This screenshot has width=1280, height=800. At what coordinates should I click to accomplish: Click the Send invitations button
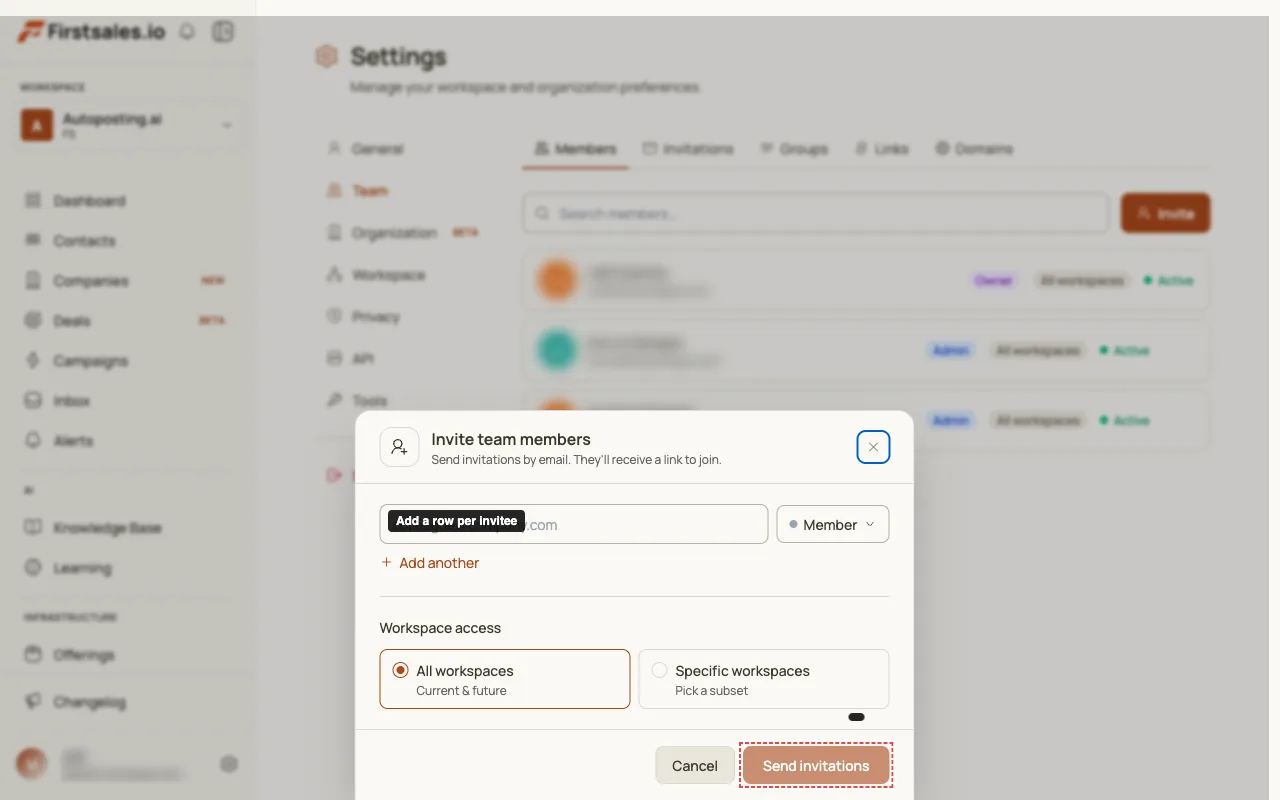point(816,765)
